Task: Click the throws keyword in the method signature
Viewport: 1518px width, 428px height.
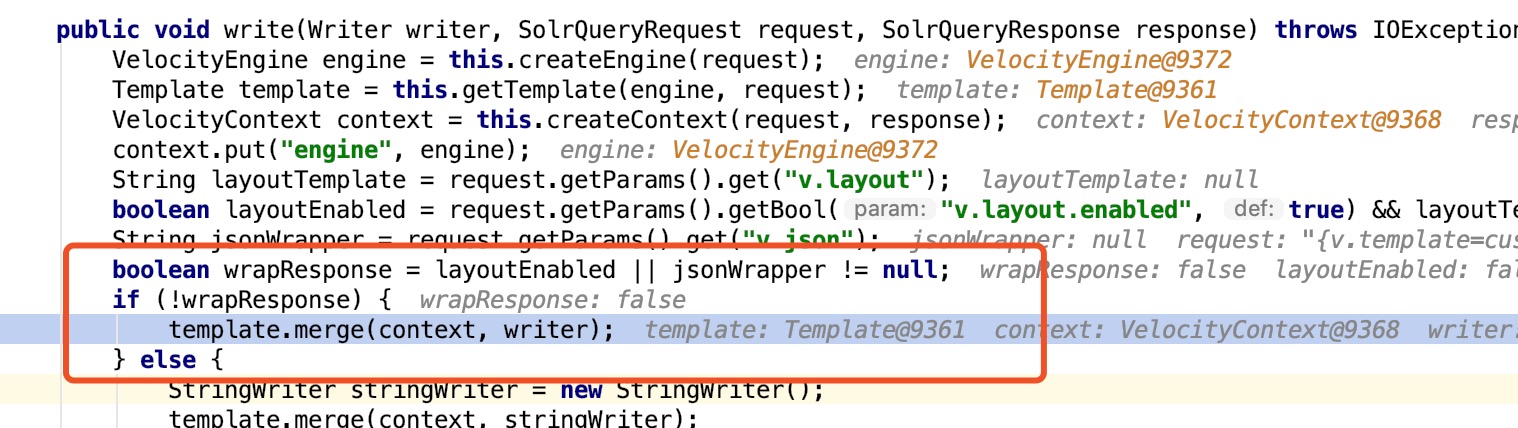Action: (x=1316, y=29)
